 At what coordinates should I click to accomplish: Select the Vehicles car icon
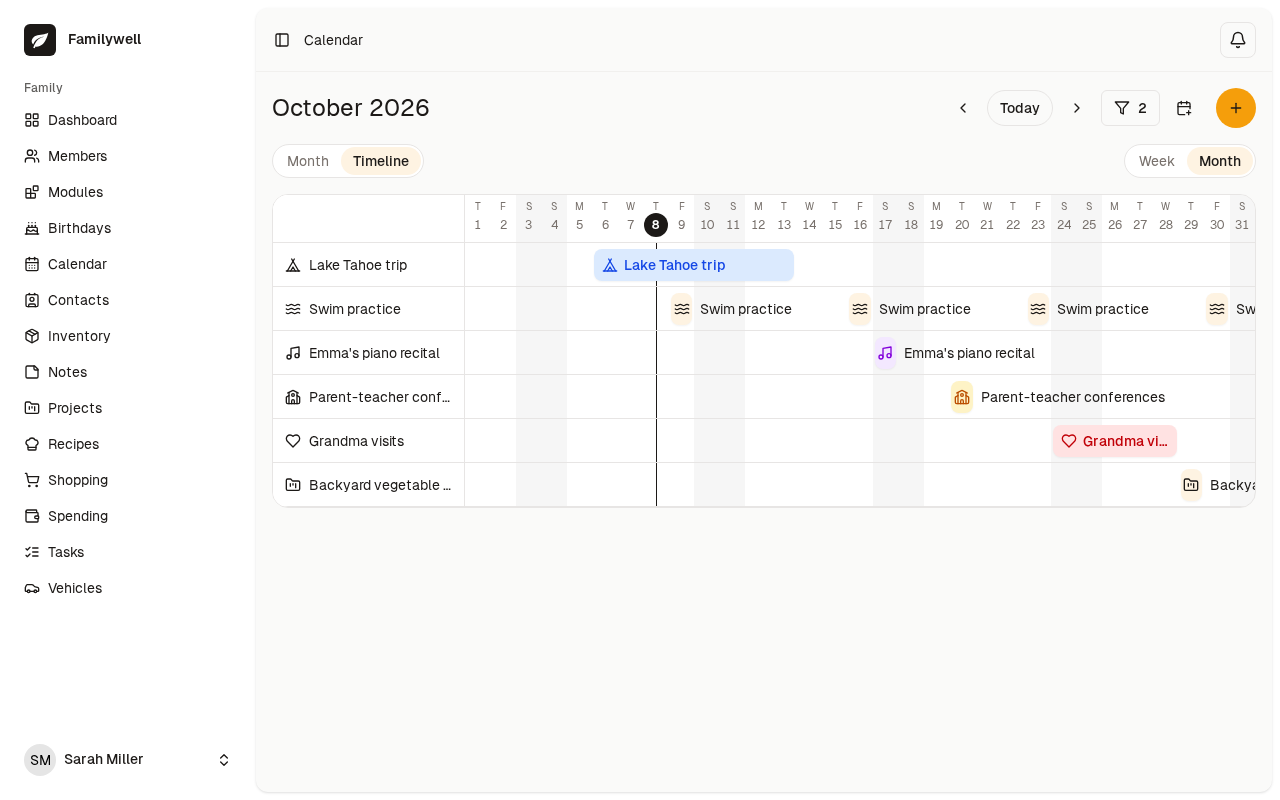pyautogui.click(x=32, y=588)
